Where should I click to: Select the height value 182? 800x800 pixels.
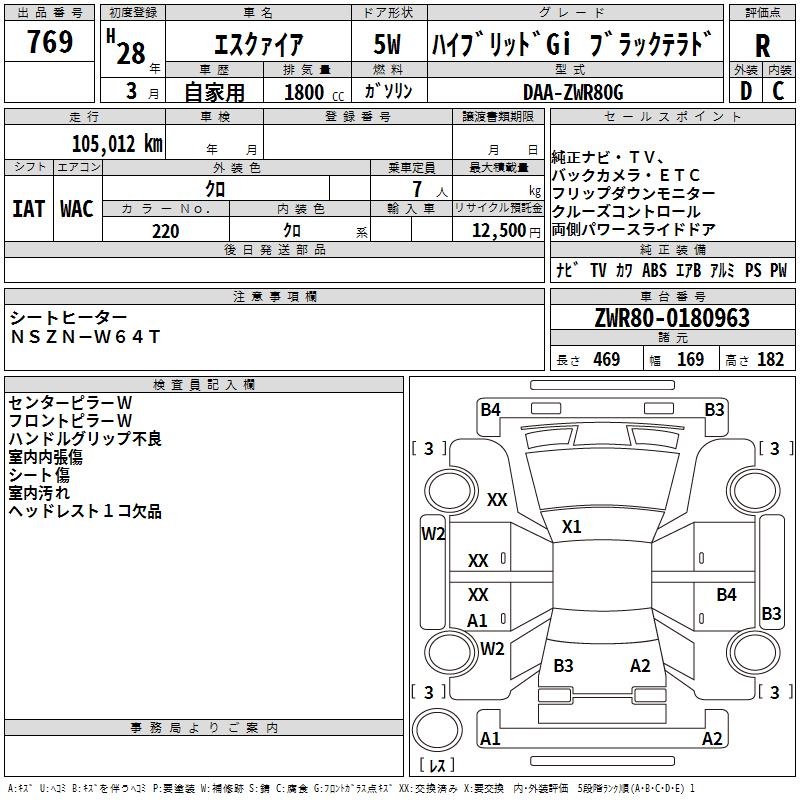click(770, 360)
